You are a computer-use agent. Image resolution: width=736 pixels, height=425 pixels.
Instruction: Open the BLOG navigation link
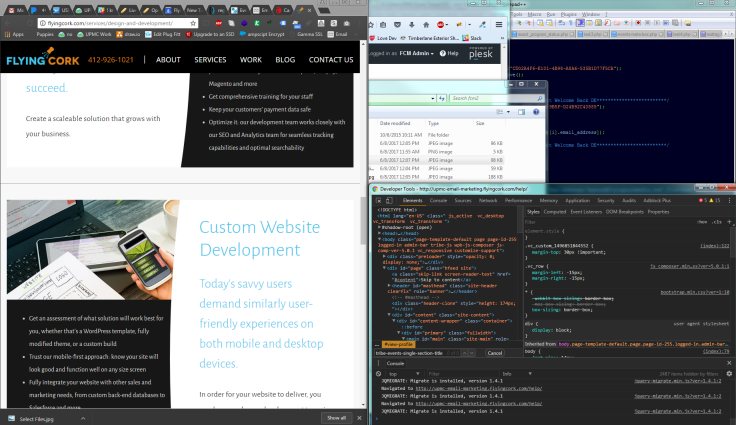(x=285, y=60)
